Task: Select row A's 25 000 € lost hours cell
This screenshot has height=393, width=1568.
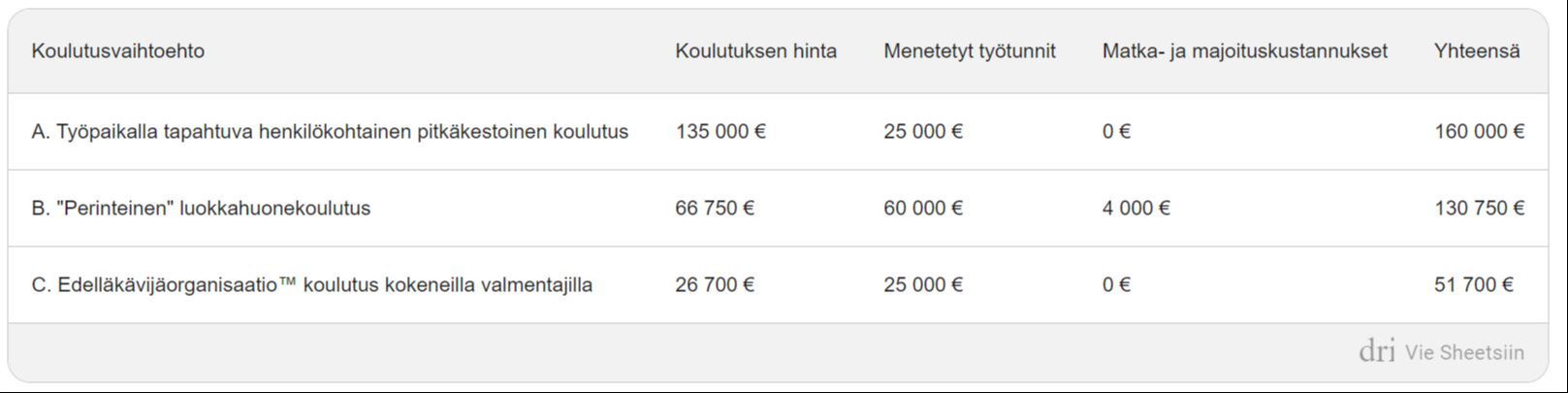Action: point(922,131)
